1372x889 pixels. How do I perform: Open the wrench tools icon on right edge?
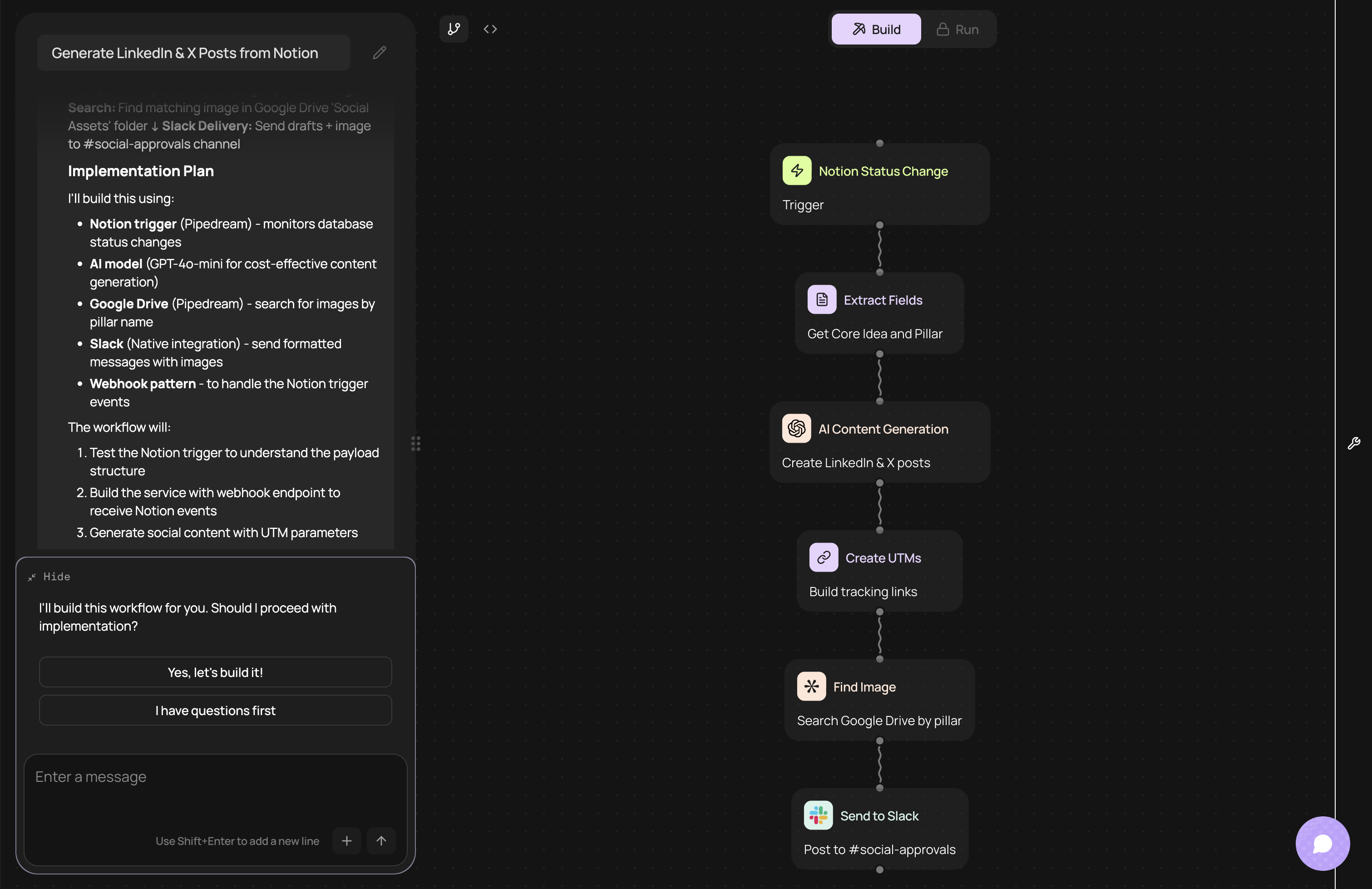click(x=1353, y=443)
